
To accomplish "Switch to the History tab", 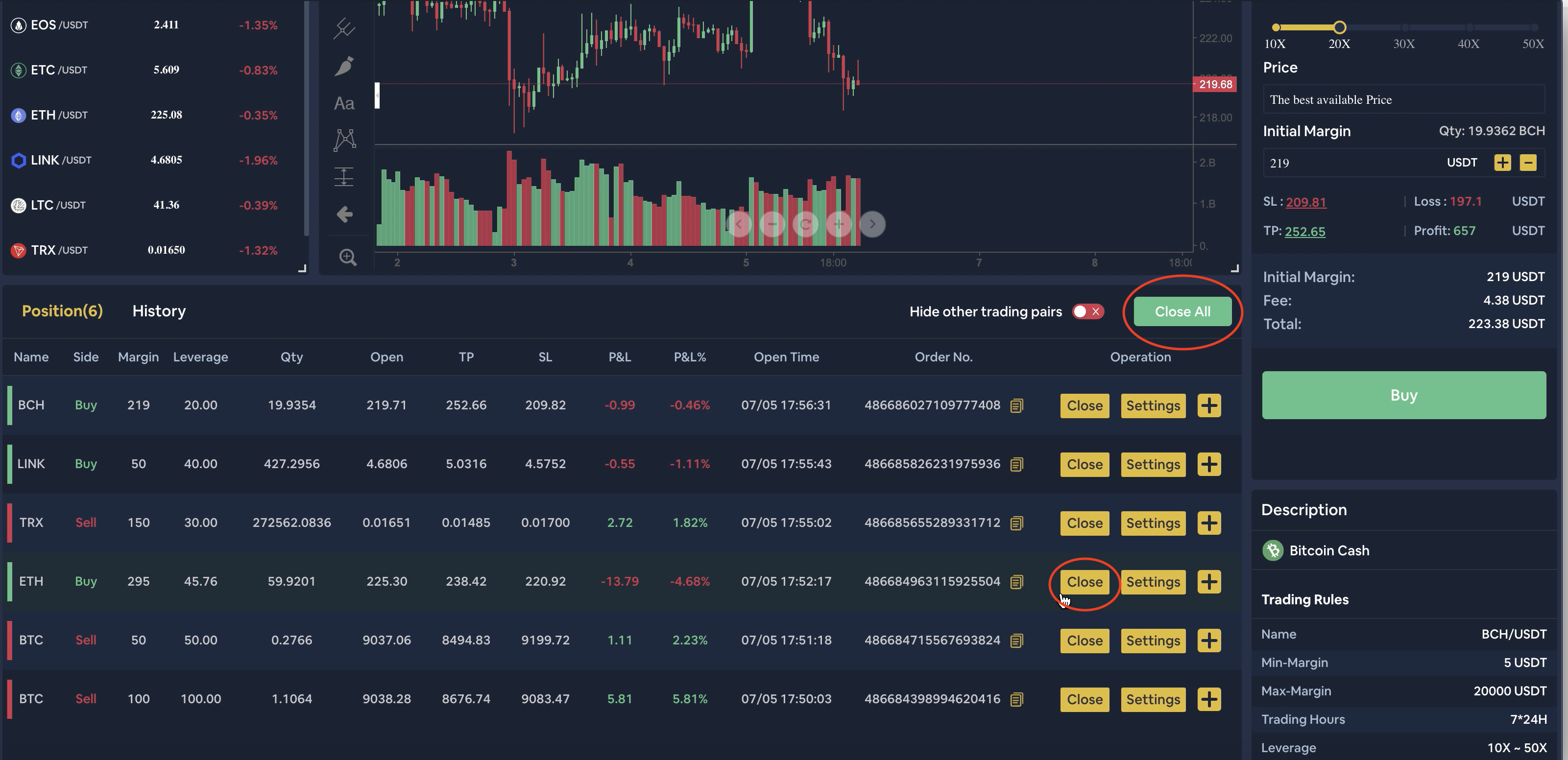I will [x=159, y=311].
